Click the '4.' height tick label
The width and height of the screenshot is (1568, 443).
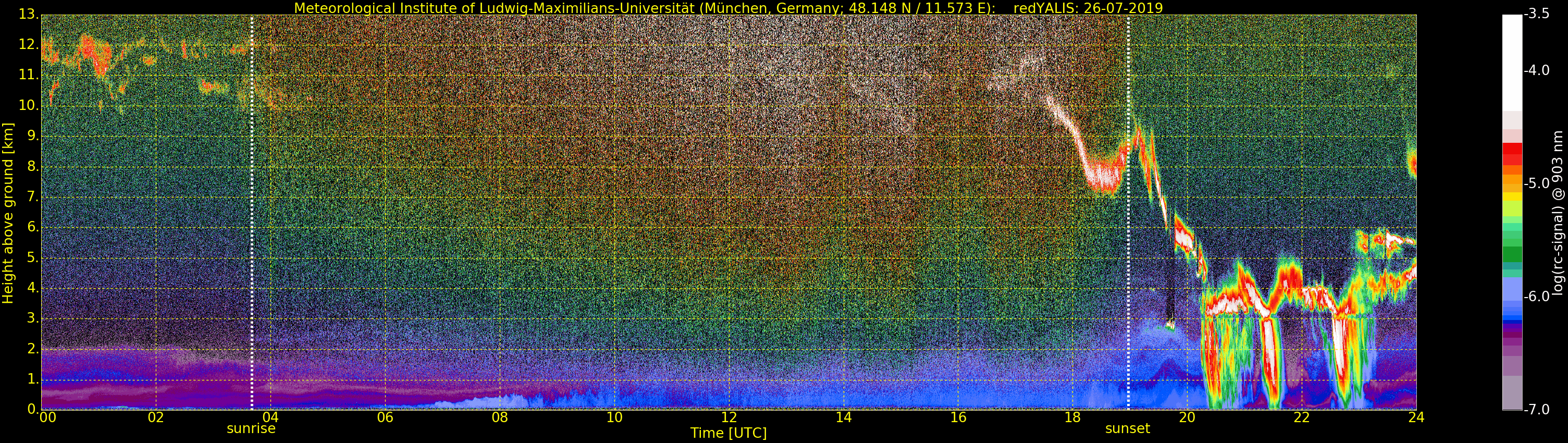point(33,288)
